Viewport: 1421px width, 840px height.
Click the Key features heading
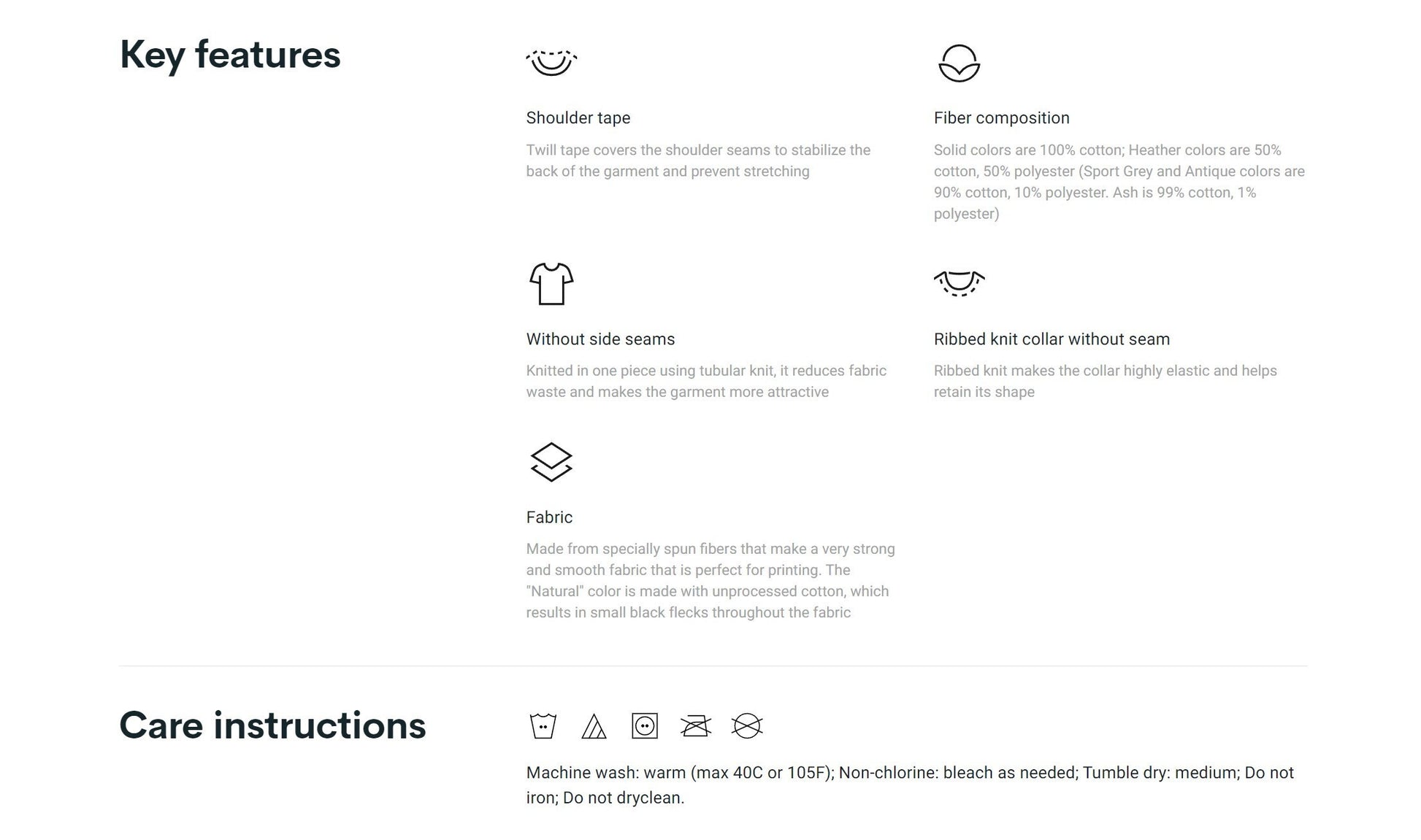tap(230, 55)
